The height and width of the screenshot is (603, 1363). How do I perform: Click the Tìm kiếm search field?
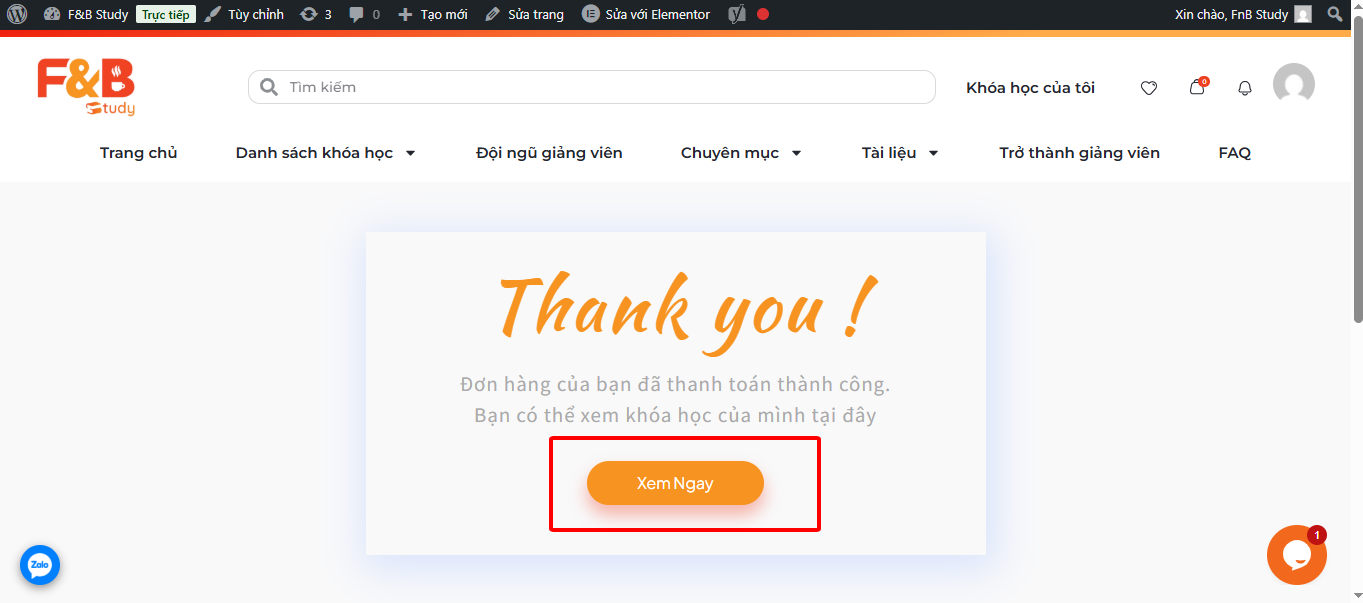click(600, 87)
